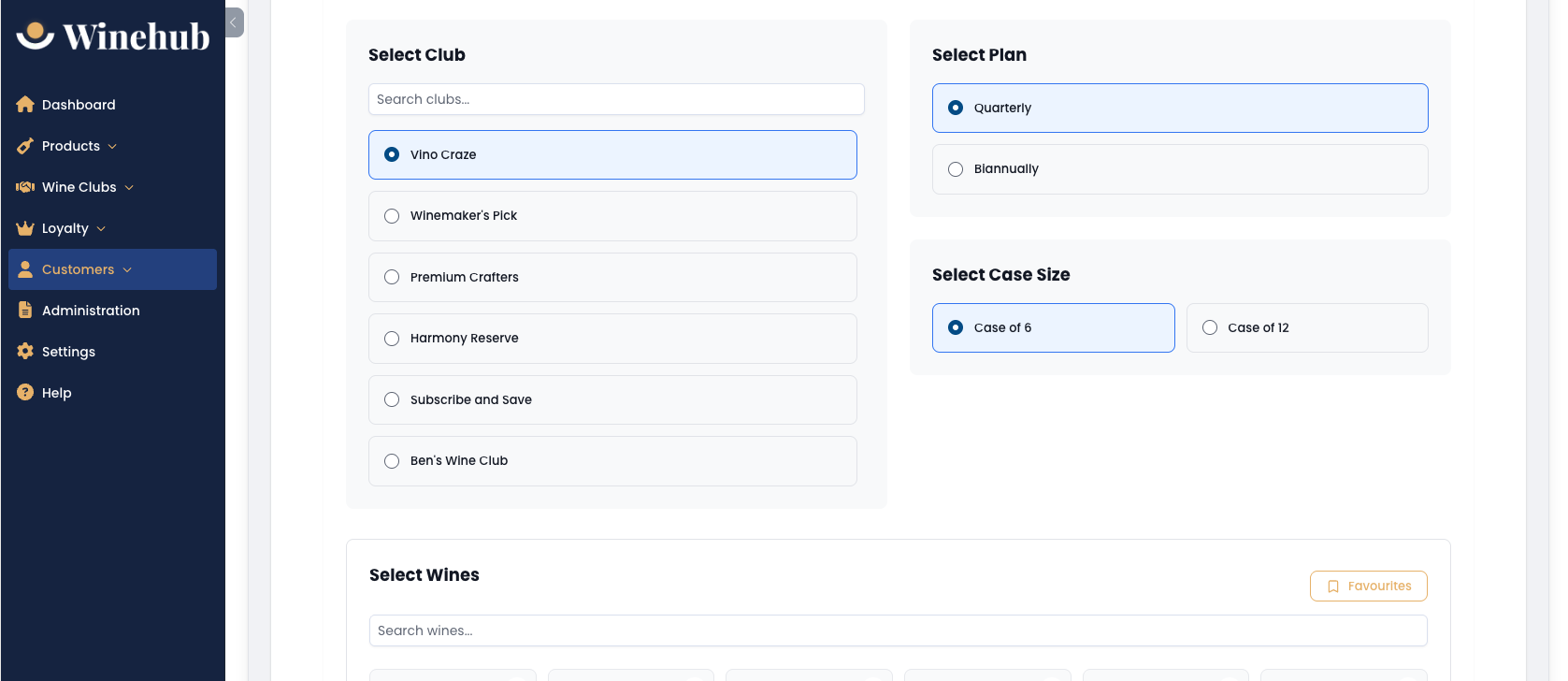Viewport: 1568px width, 681px height.
Task: Open Settings via the gear icon
Action: pos(25,352)
